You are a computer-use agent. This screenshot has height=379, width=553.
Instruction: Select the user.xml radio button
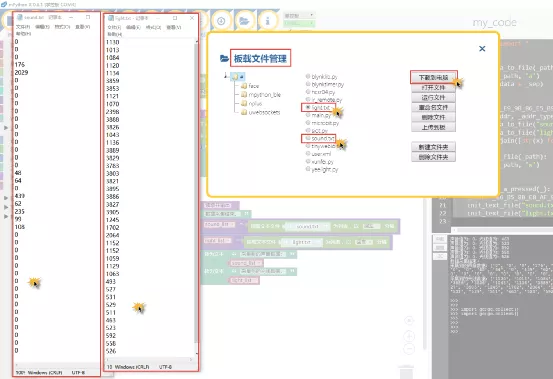pyautogui.click(x=308, y=154)
